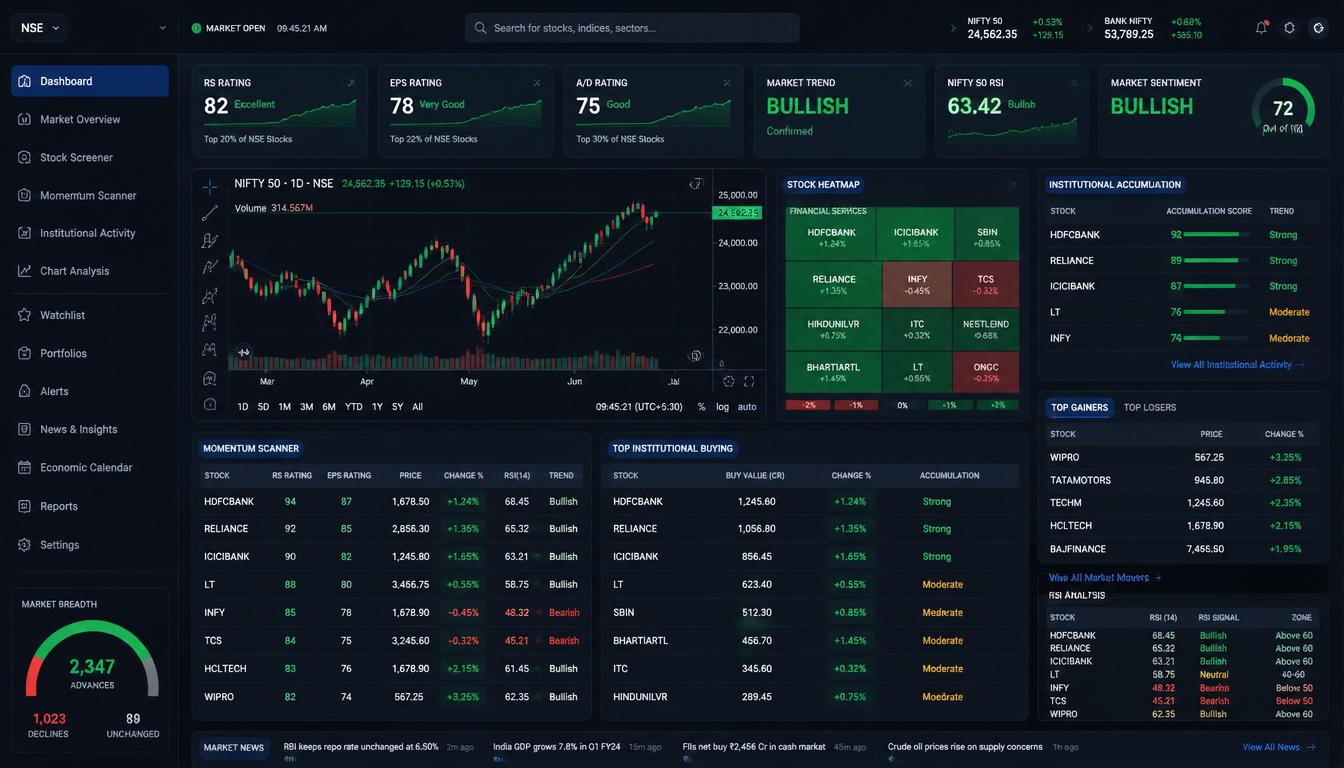Open Chart Analysis in sidebar
The image size is (1344, 768).
(x=74, y=271)
